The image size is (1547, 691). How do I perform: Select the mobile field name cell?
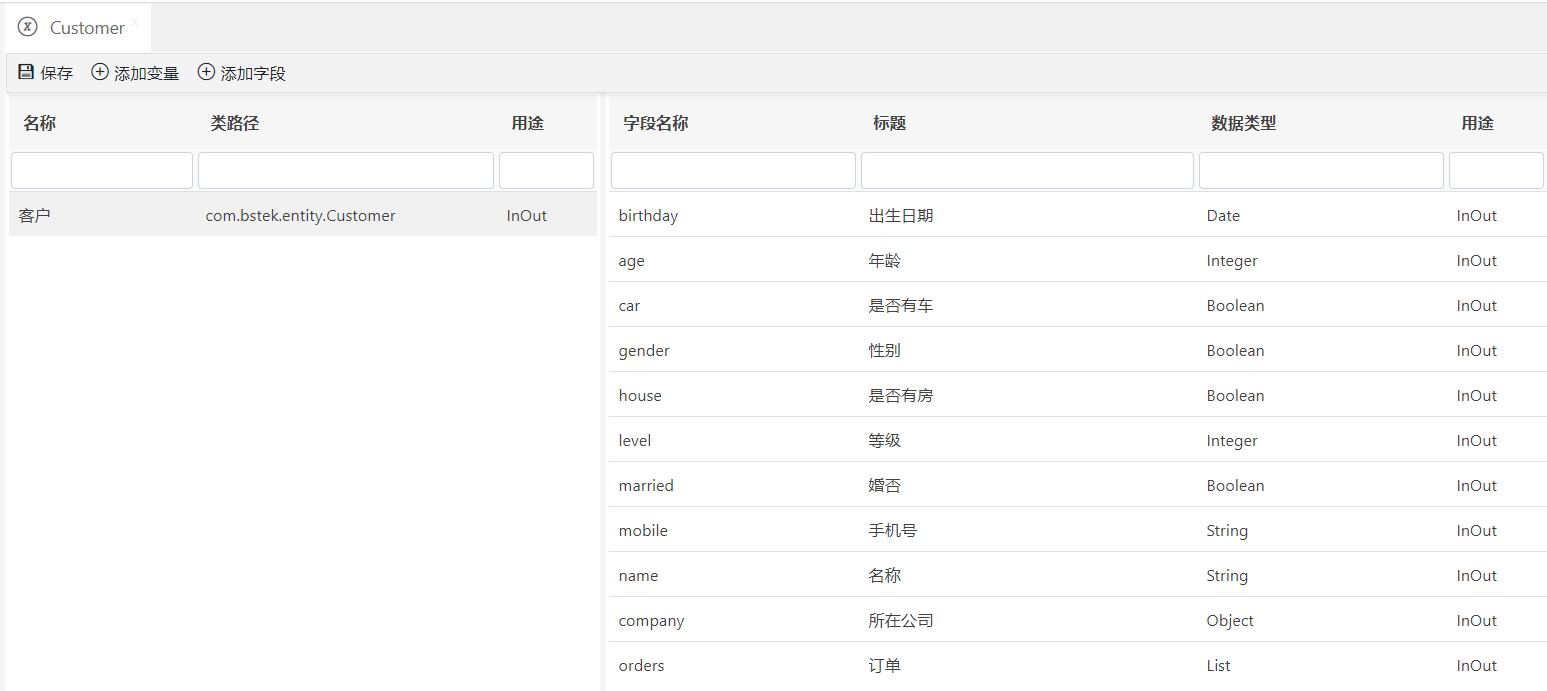[643, 531]
